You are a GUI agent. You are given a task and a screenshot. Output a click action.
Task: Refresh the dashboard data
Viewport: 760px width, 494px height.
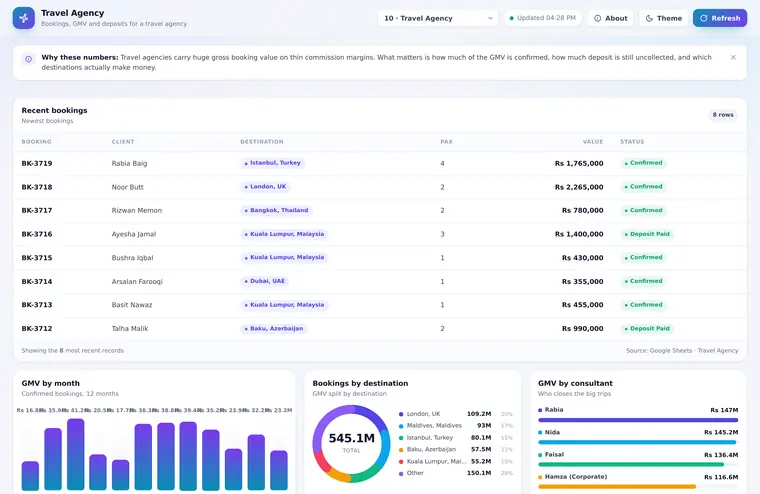[x=720, y=18]
